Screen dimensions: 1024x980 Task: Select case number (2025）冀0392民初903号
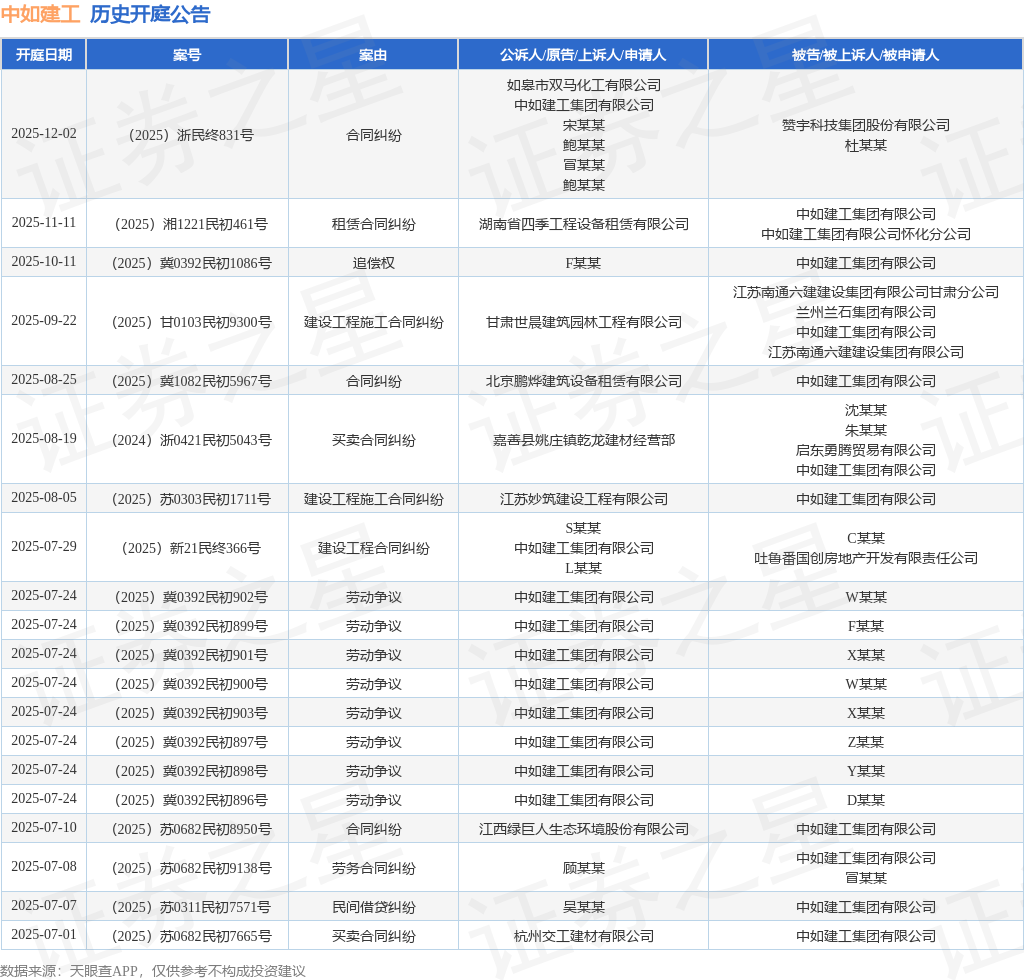(191, 713)
